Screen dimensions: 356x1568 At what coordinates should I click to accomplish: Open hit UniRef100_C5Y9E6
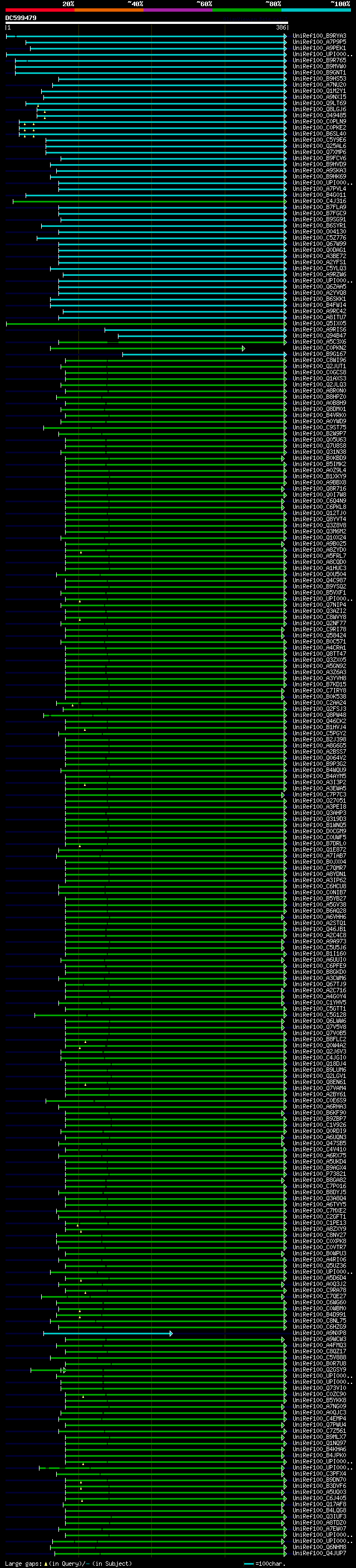click(319, 140)
